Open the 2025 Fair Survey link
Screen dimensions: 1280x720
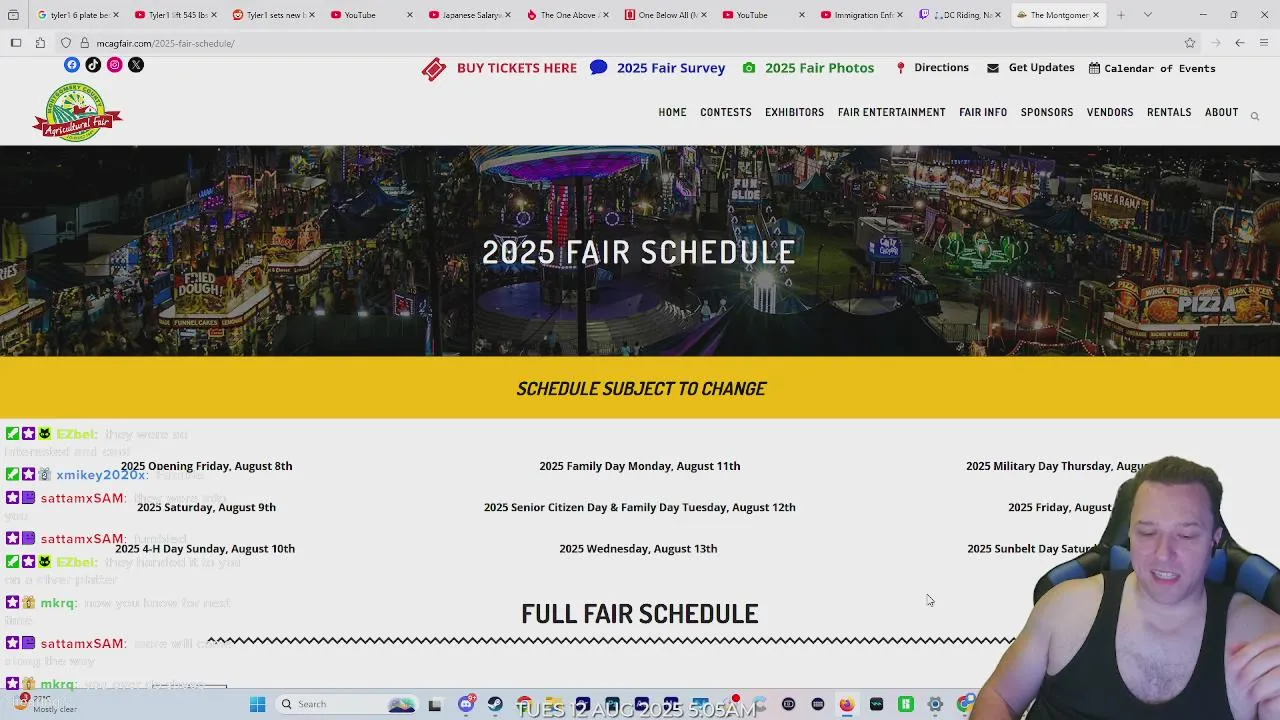[671, 68]
